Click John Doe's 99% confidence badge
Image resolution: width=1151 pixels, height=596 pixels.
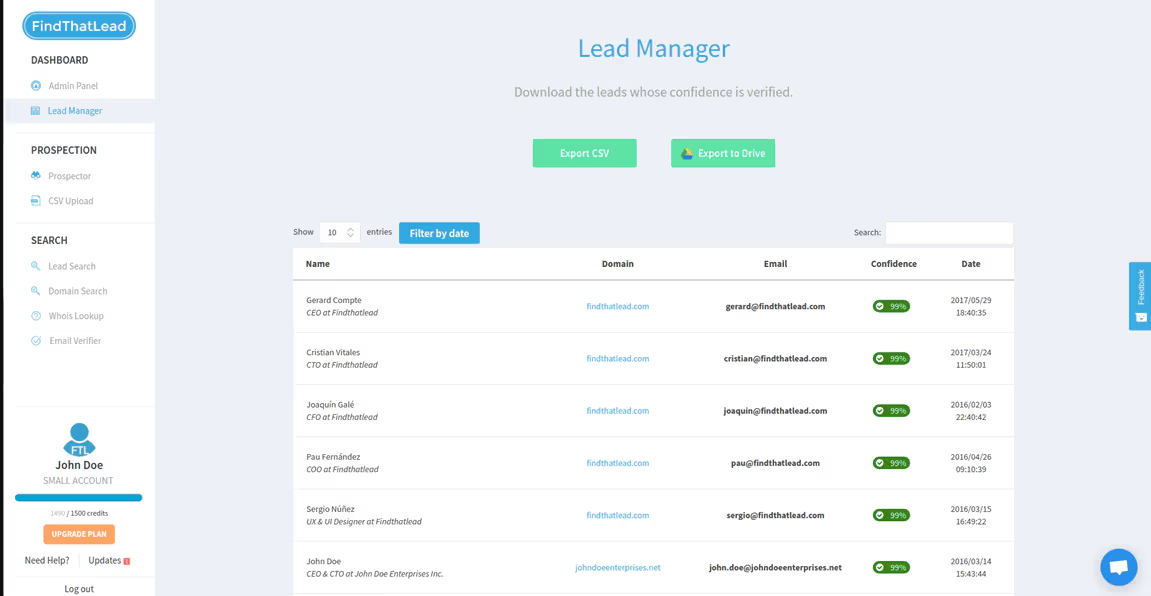point(891,567)
